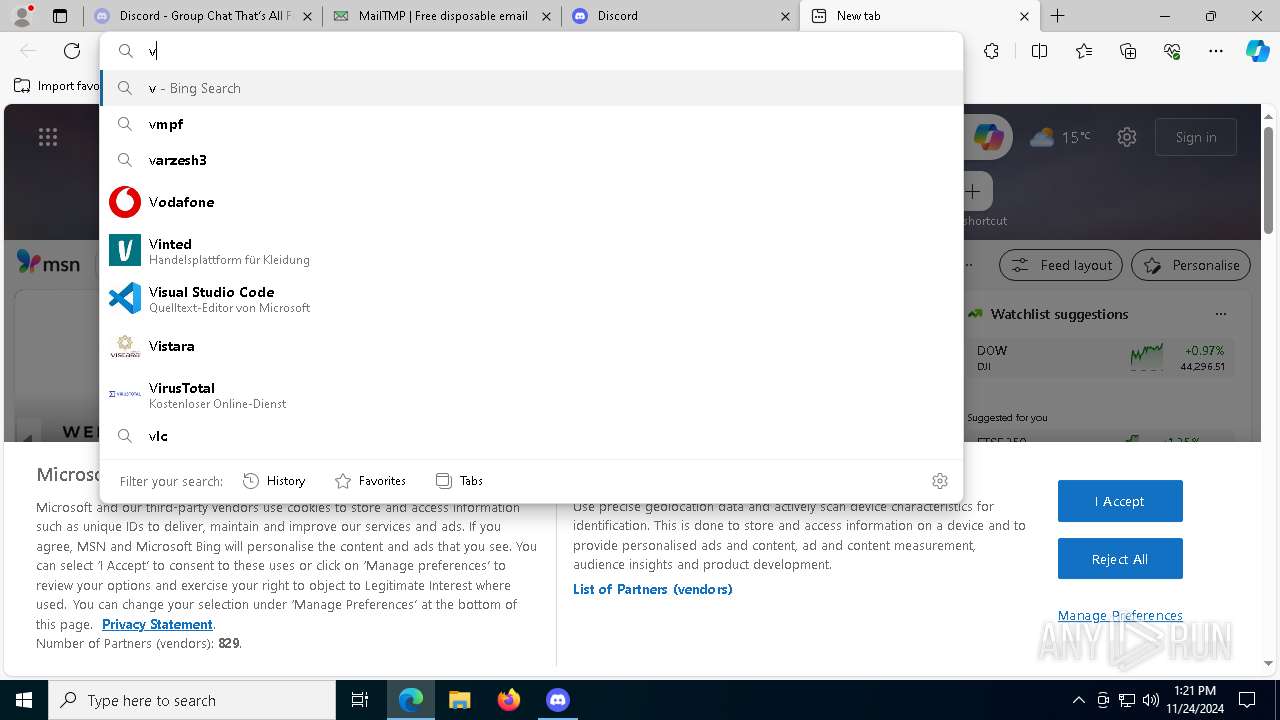Image resolution: width=1280 pixels, height=720 pixels.
Task: Click the Windows Start button
Action: pos(24,700)
